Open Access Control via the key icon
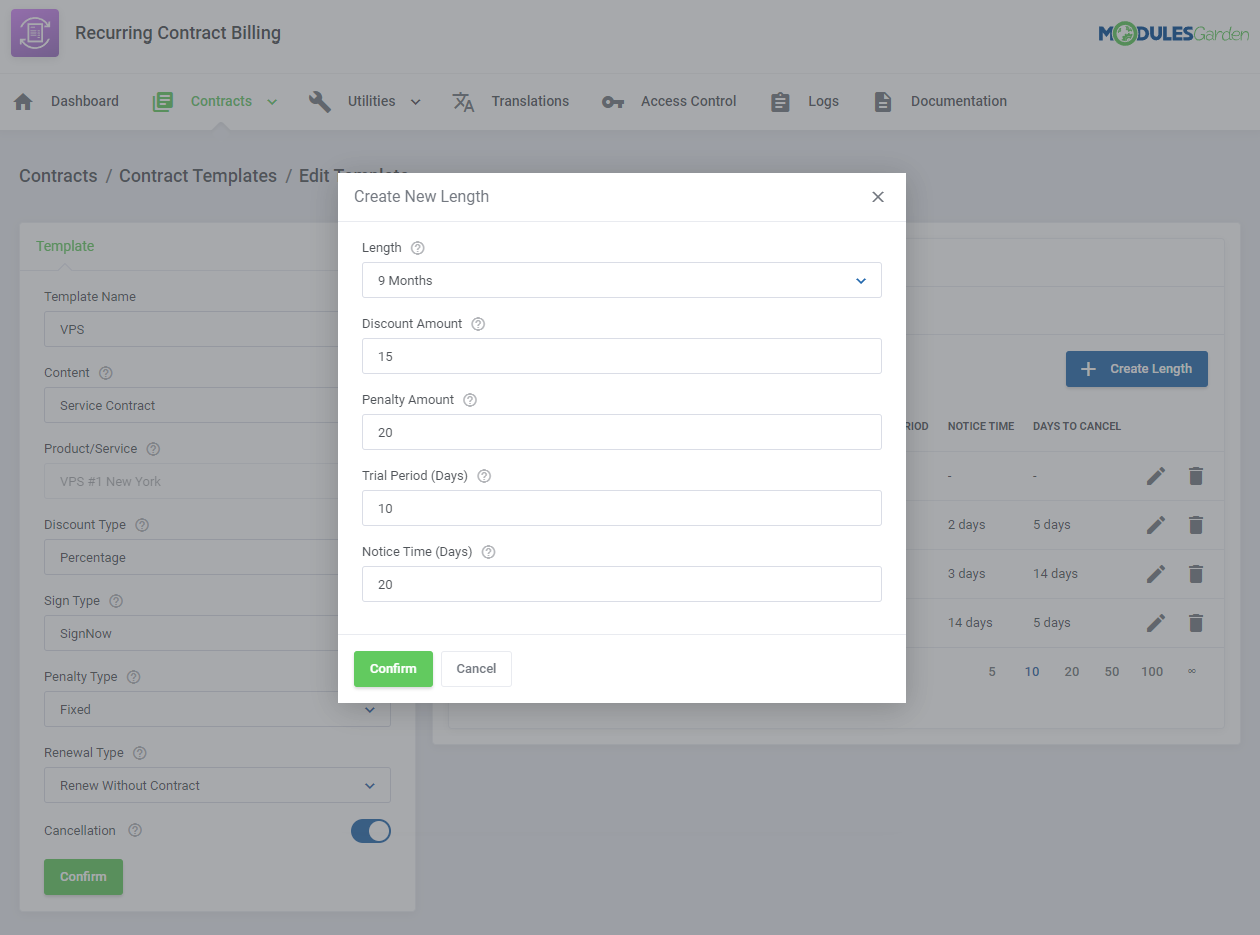Screen dimensions: 1260x935 point(612,100)
